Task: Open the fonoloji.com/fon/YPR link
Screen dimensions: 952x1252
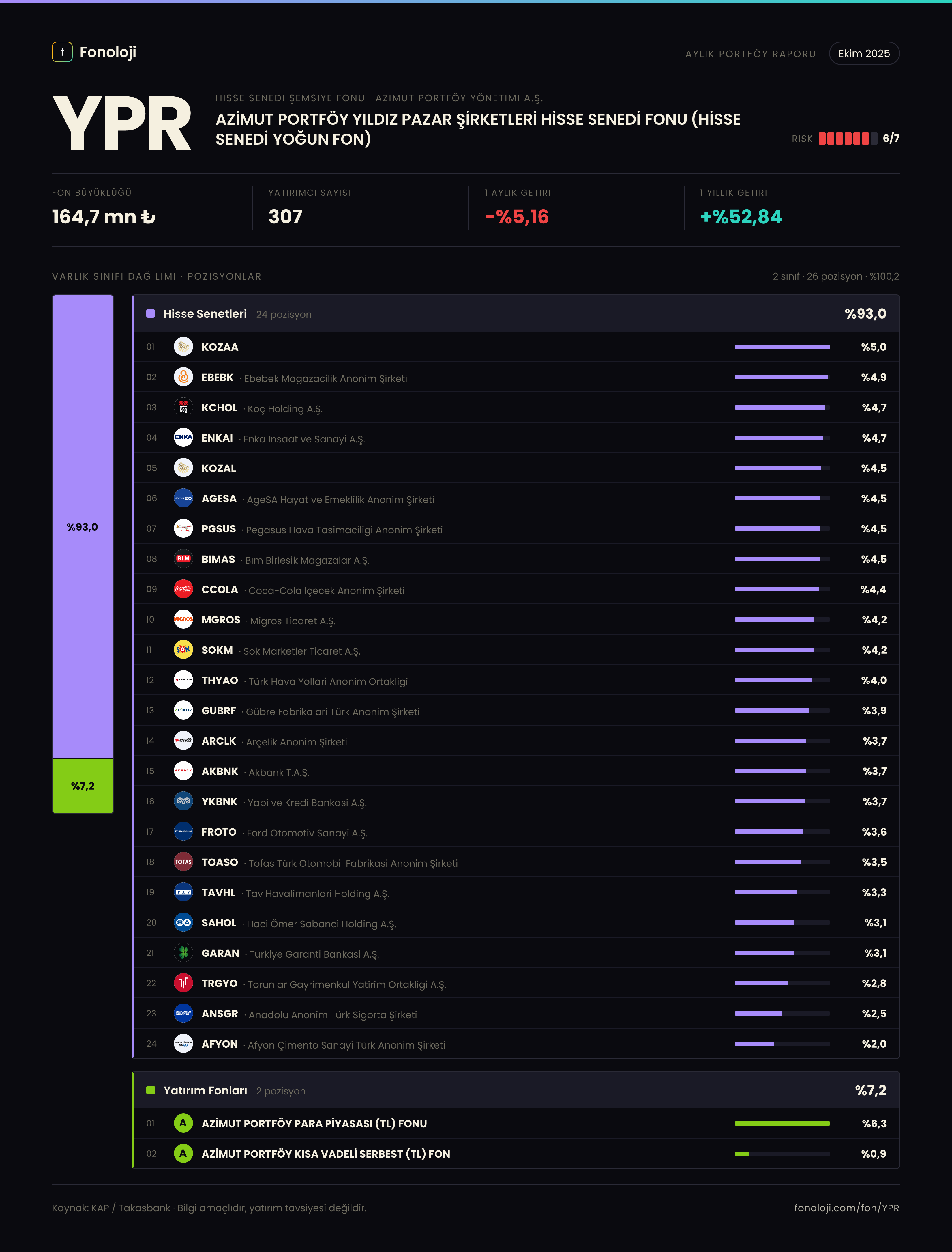Action: pyautogui.click(x=847, y=1208)
